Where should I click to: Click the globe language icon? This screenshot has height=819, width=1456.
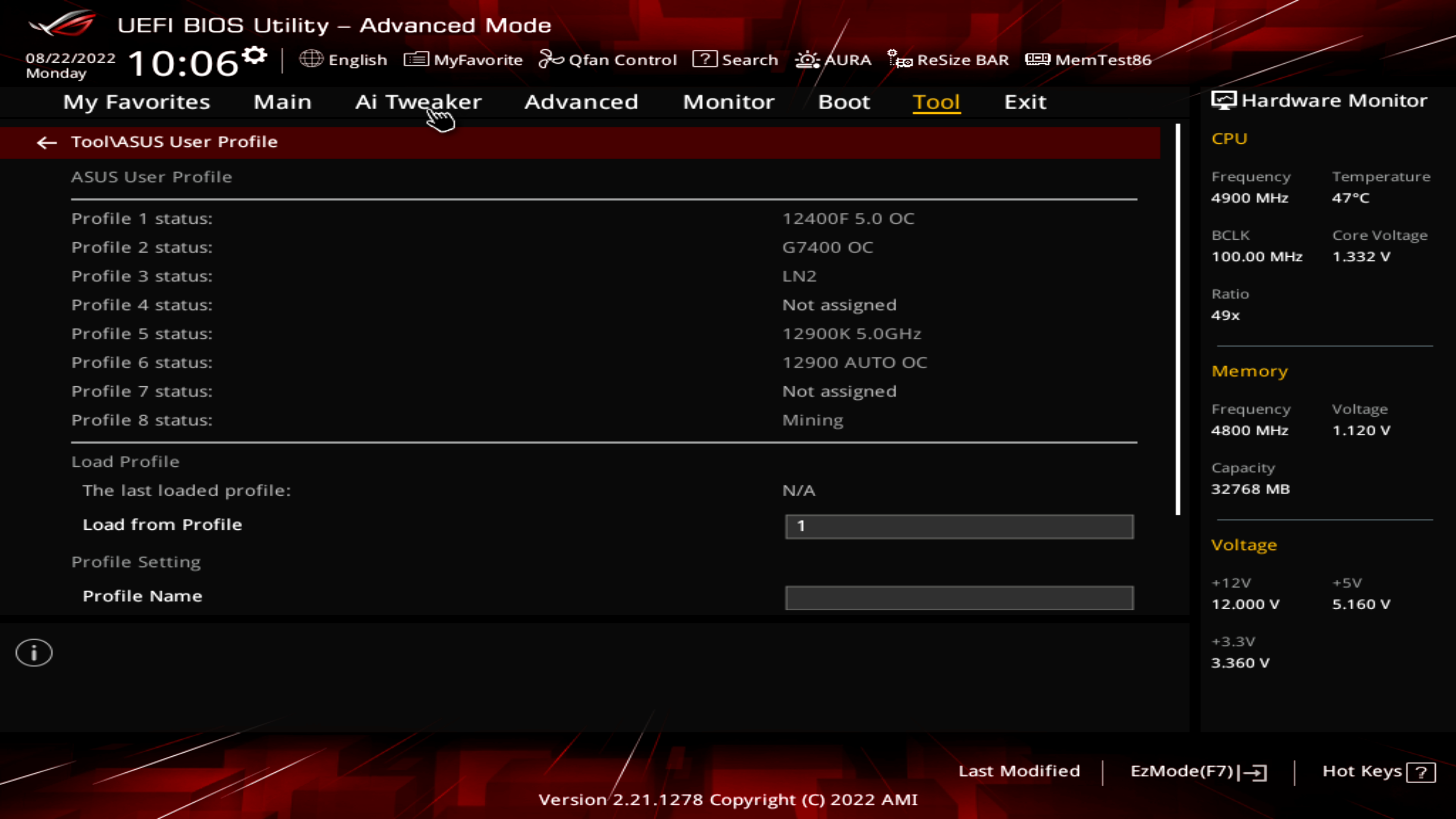[311, 59]
